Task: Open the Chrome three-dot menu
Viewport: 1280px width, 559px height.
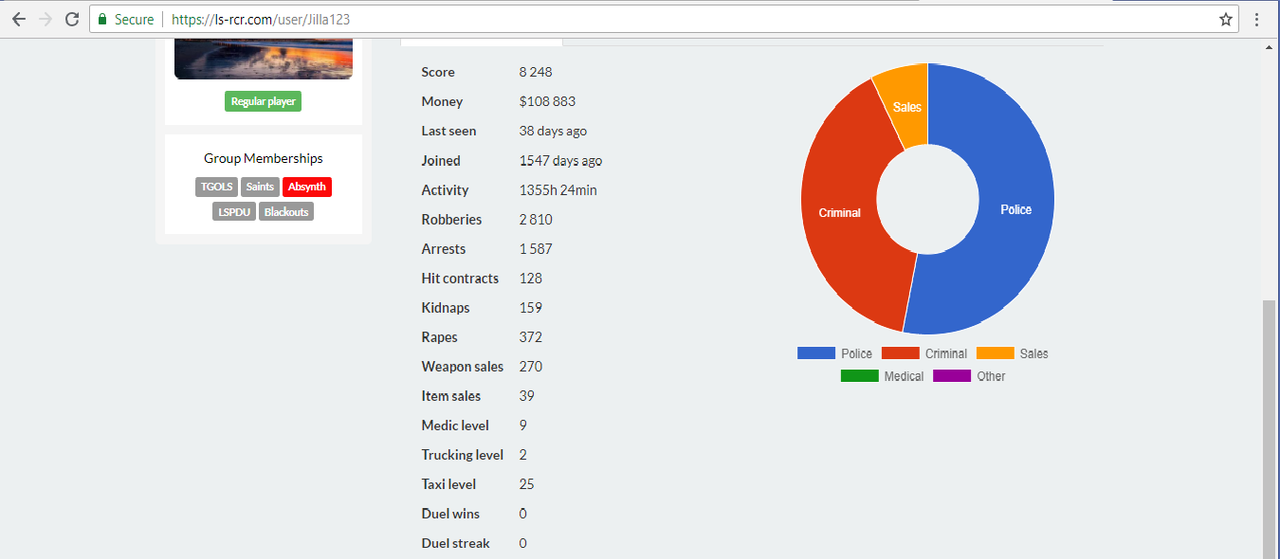Action: (1256, 19)
